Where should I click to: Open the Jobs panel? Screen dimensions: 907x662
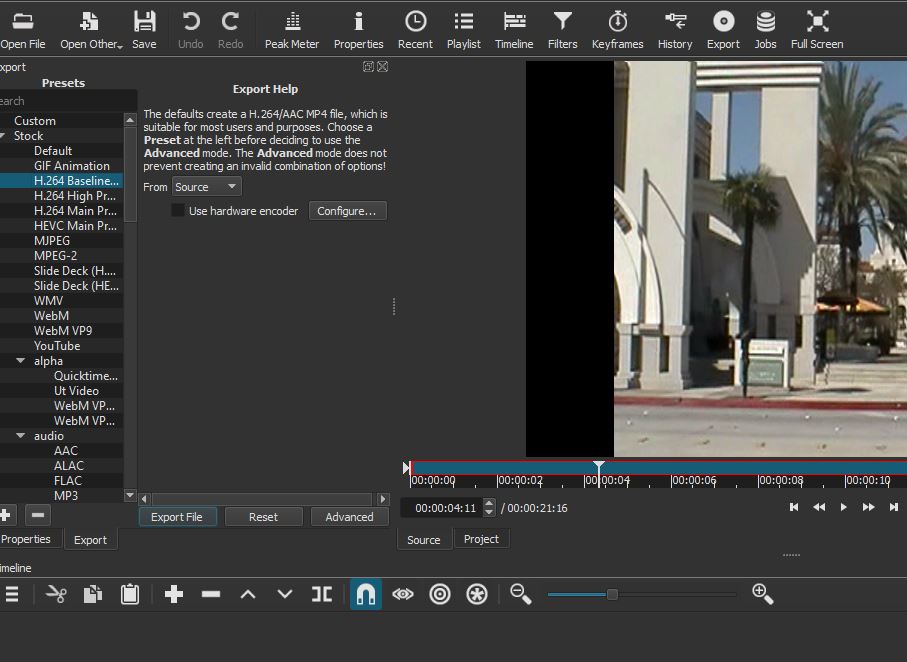pos(765,30)
